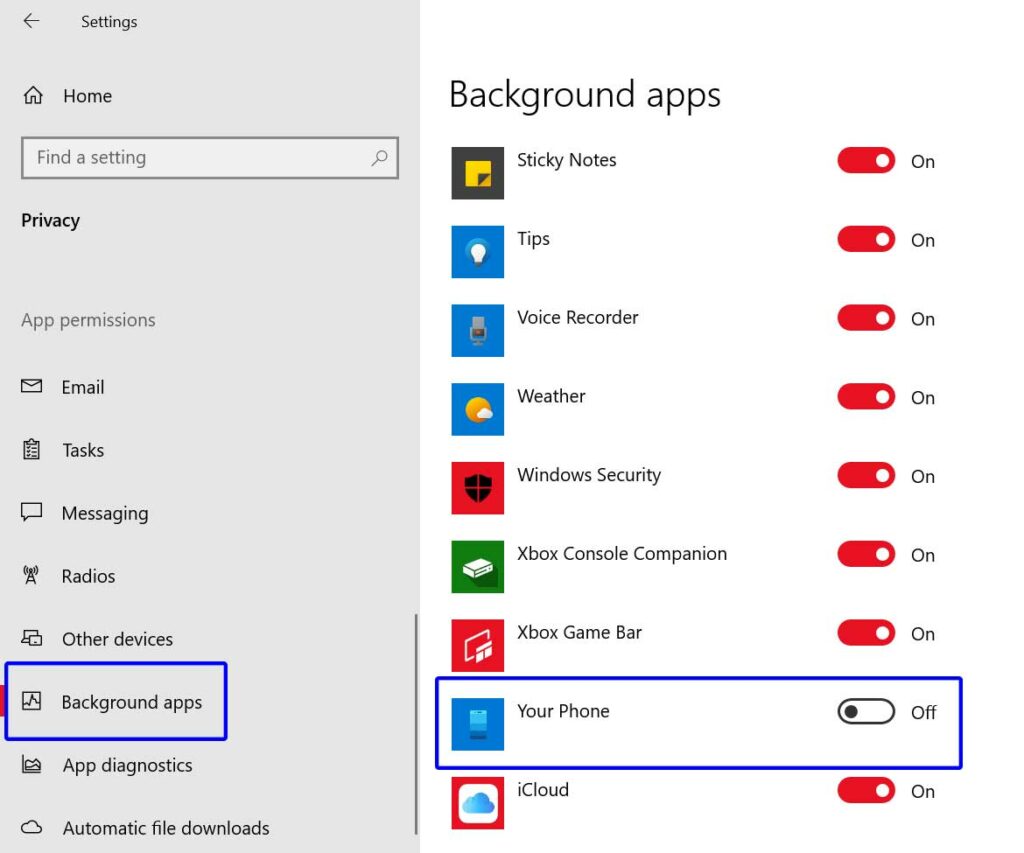This screenshot has width=1024, height=853.
Task: Click the Xbox Game Bar icon
Action: pos(477,645)
